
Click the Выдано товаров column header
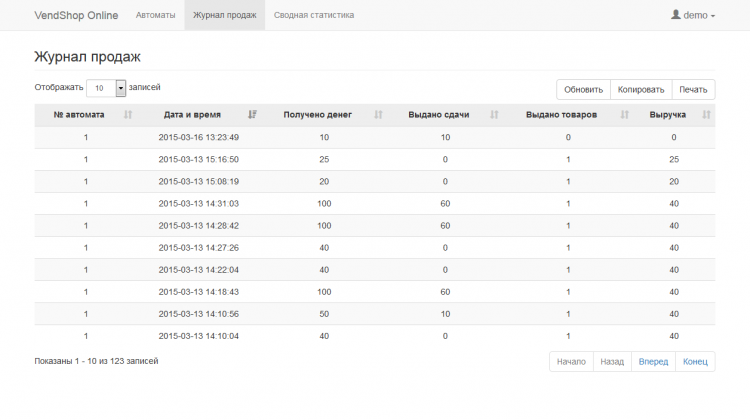click(x=568, y=115)
